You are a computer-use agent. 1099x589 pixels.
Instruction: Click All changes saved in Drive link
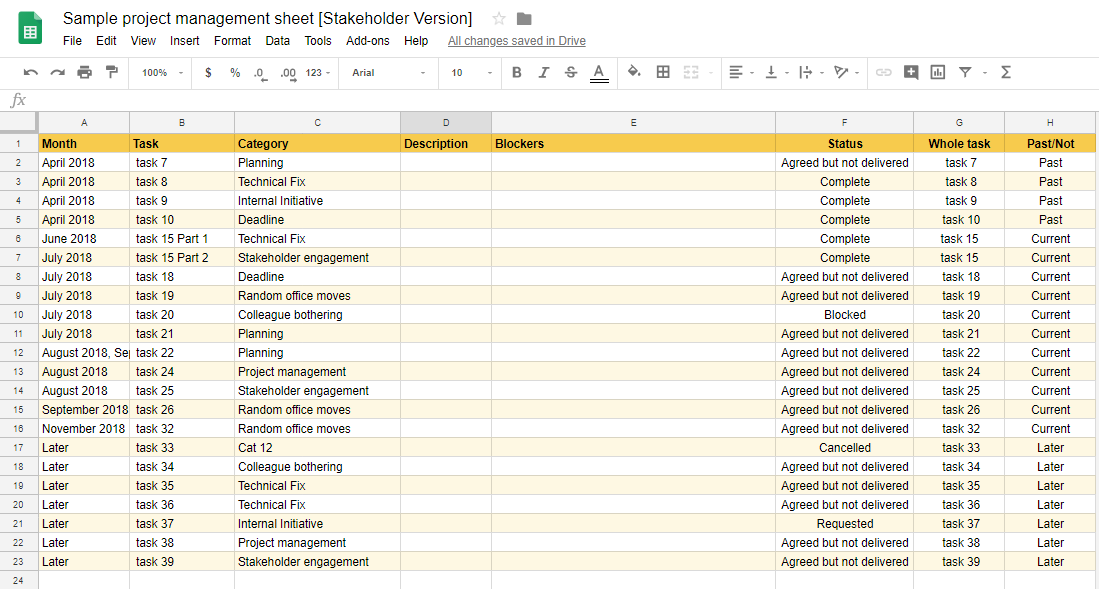tap(516, 41)
